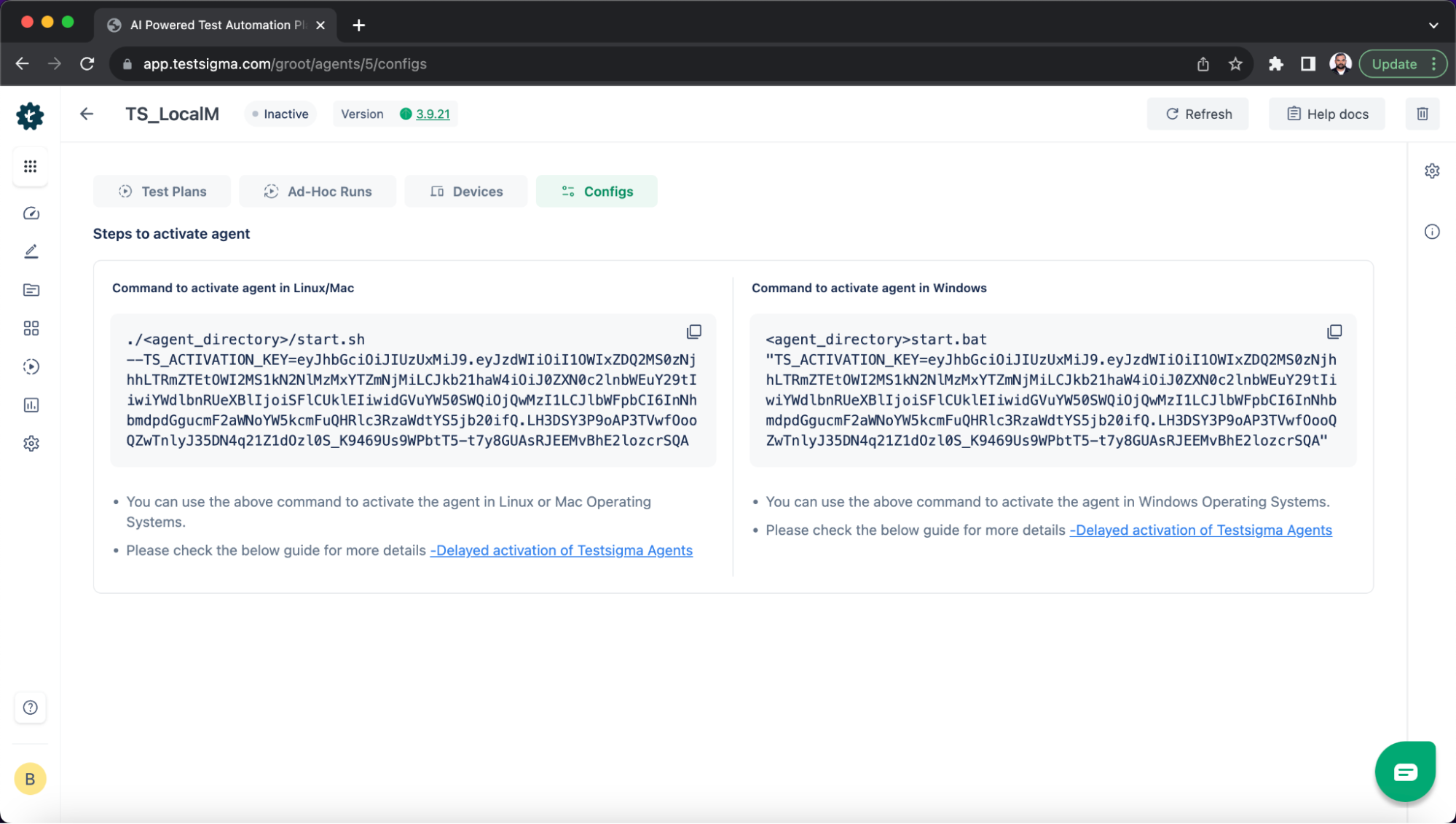The height and width of the screenshot is (824, 1456).
Task: Click the Chrome Update button
Action: (1403, 64)
